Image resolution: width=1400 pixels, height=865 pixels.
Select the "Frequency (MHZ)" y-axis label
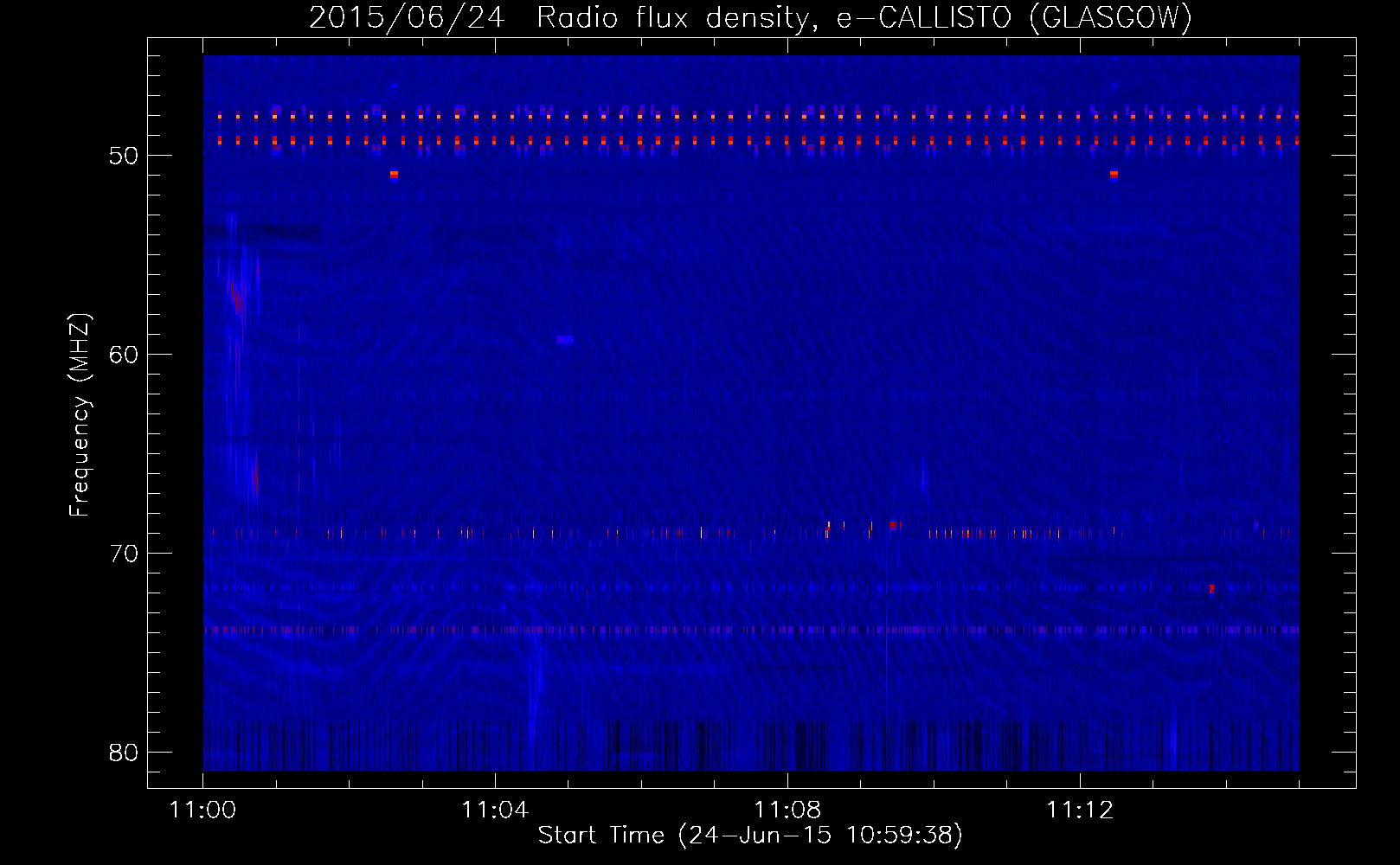[80, 415]
